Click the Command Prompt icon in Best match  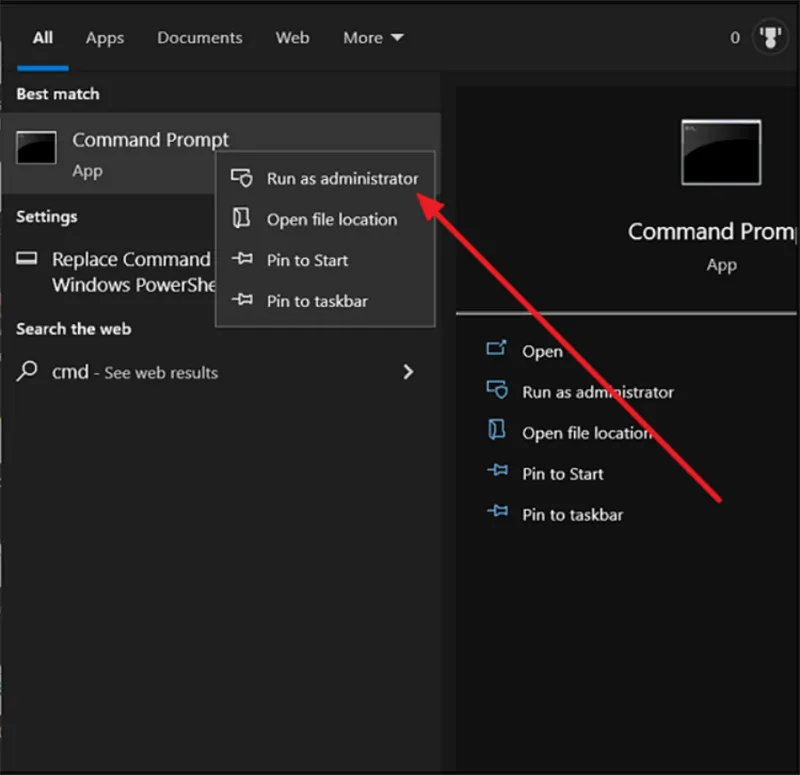pyautogui.click(x=36, y=147)
